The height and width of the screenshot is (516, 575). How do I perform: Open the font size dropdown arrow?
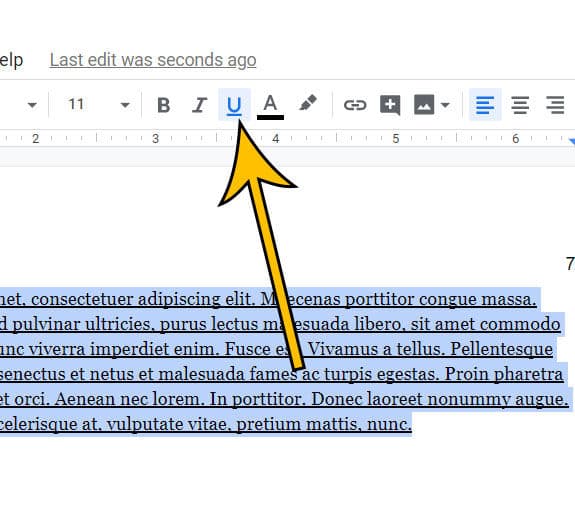[125, 105]
